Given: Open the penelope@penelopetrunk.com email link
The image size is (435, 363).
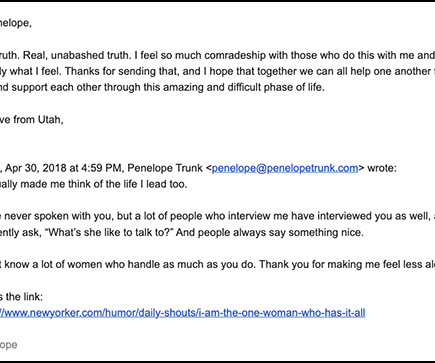Looking at the screenshot, I should click(x=285, y=168).
